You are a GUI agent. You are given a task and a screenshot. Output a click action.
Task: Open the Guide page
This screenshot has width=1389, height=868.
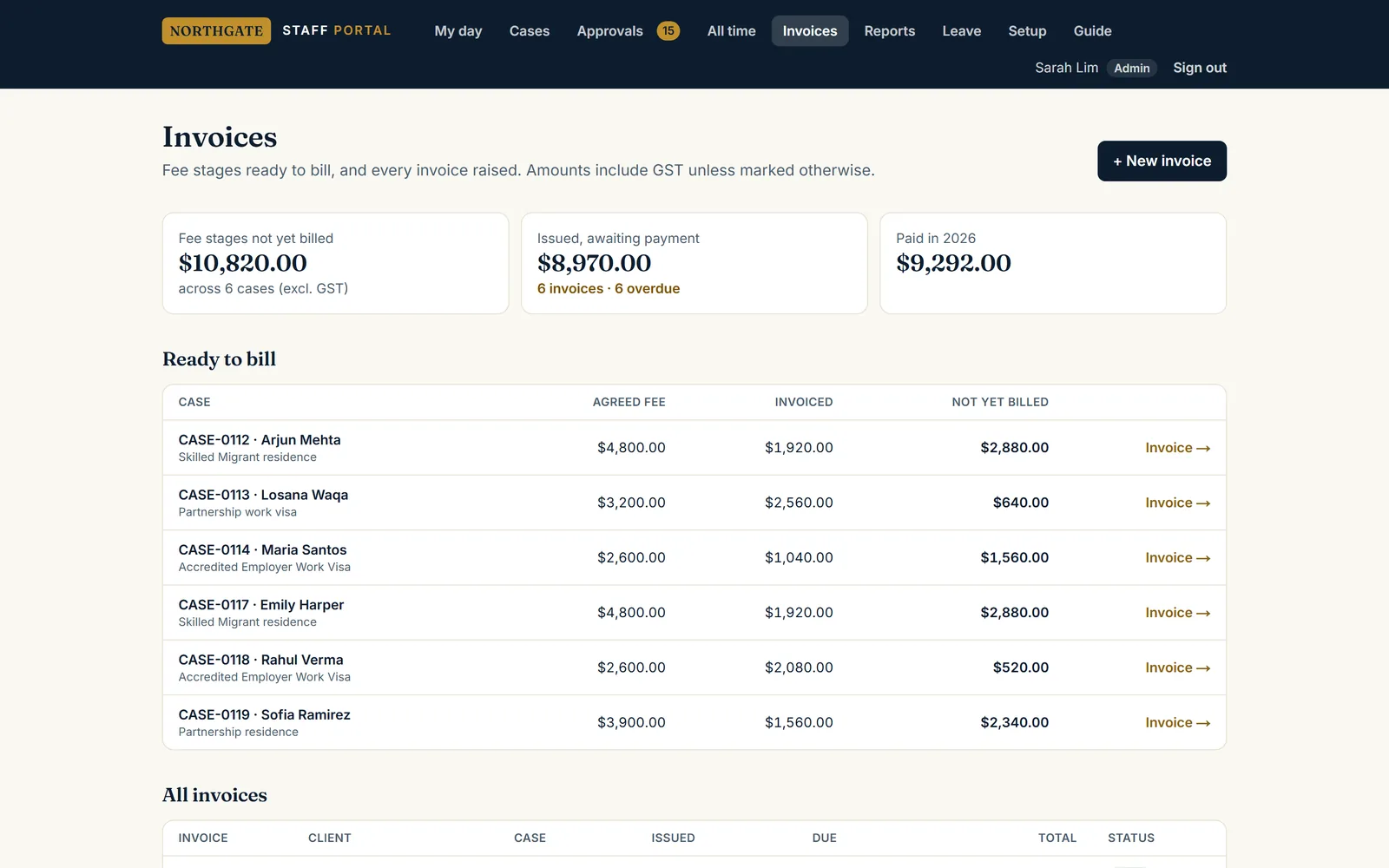tap(1092, 30)
